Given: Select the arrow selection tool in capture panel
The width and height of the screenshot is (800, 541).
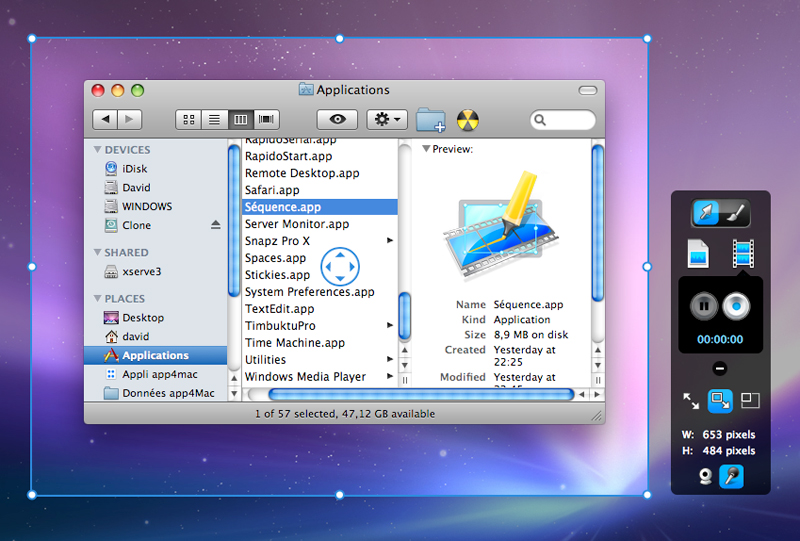Looking at the screenshot, I should 706,213.
